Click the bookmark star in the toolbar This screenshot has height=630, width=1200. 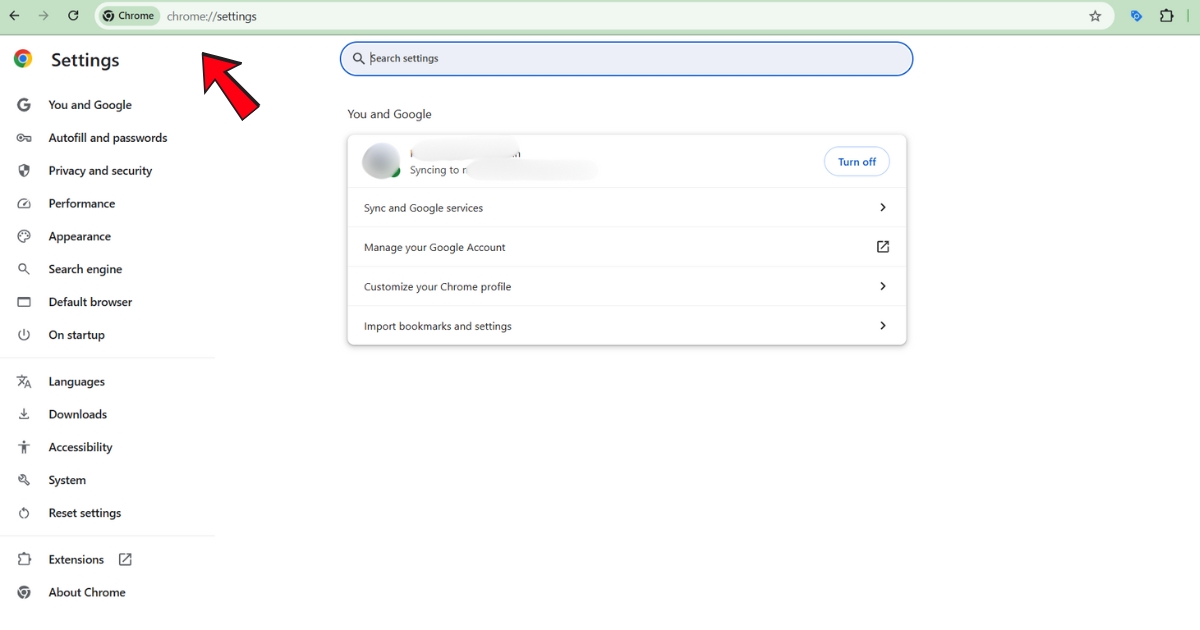pos(1094,16)
